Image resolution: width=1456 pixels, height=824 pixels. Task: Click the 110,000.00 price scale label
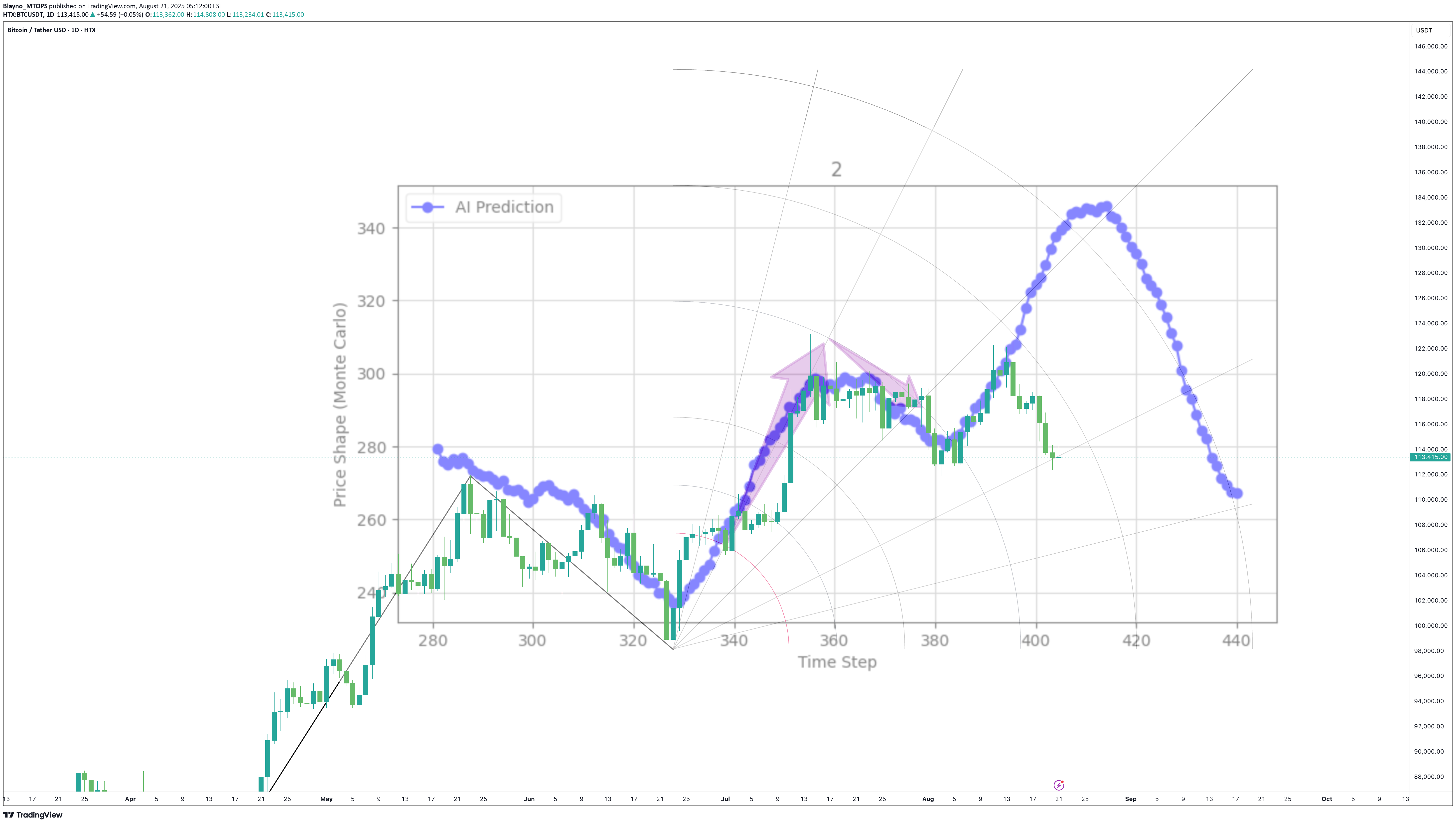click(1431, 500)
